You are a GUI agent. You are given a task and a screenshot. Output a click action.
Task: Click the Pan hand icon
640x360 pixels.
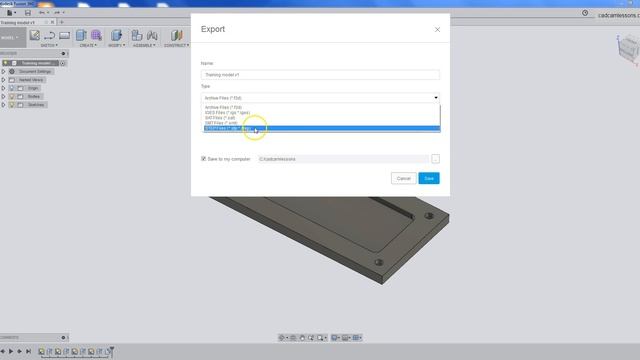click(302, 338)
